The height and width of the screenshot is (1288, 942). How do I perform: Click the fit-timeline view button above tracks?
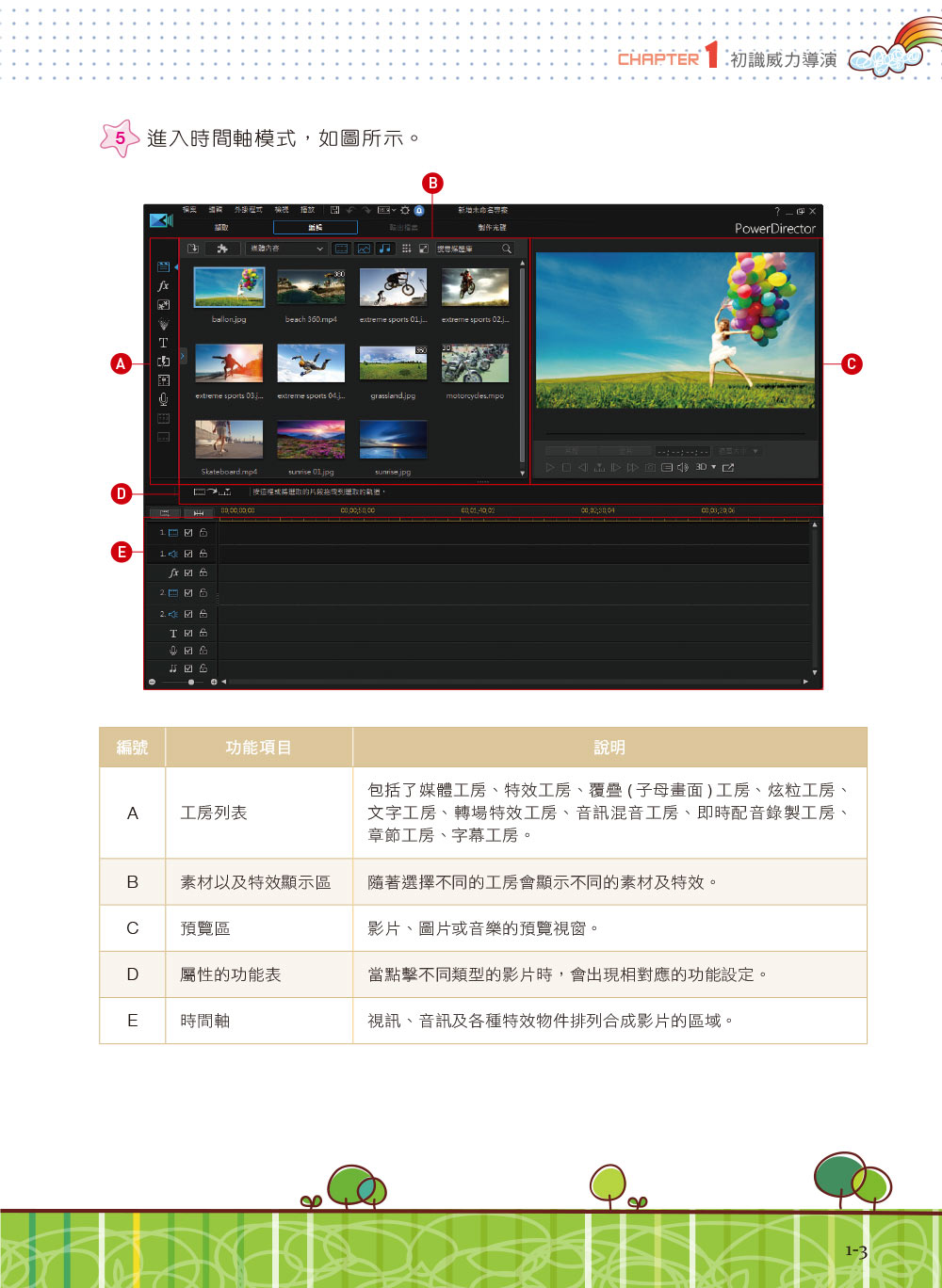199,513
